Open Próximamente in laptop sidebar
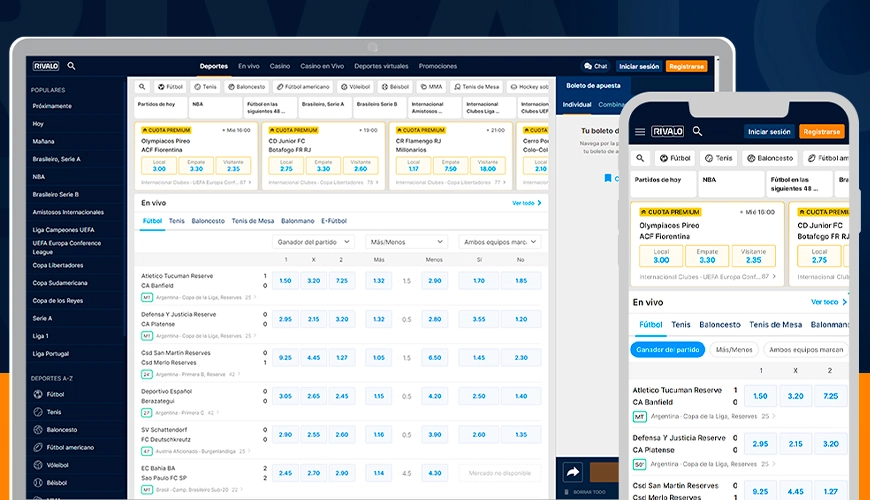 click(52, 106)
